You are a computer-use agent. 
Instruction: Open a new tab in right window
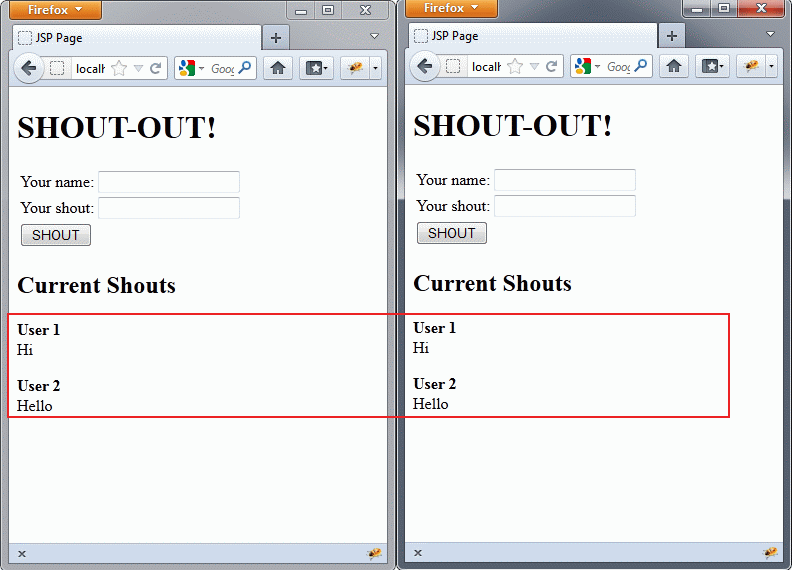(x=672, y=36)
